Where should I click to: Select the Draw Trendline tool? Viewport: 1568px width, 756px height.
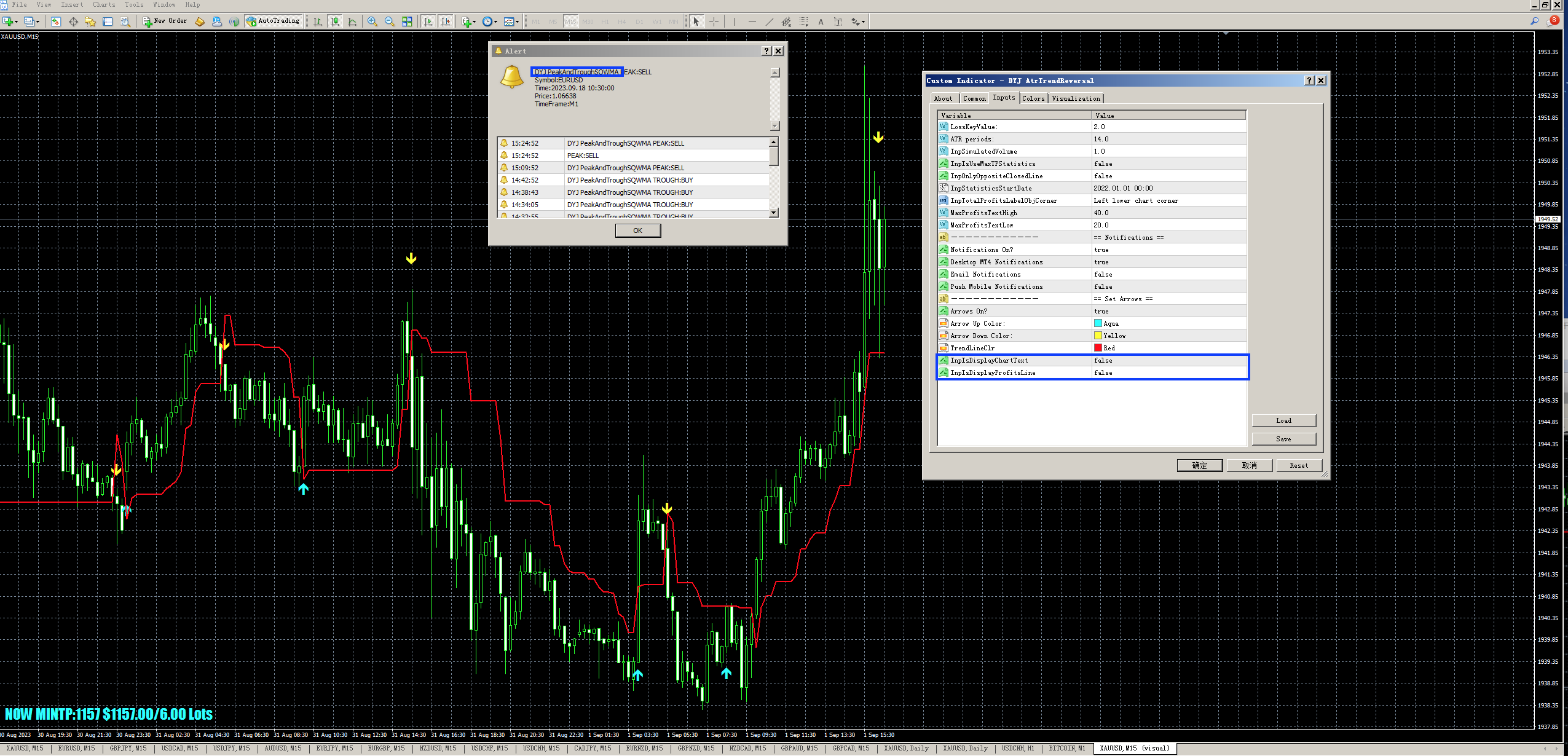(769, 22)
